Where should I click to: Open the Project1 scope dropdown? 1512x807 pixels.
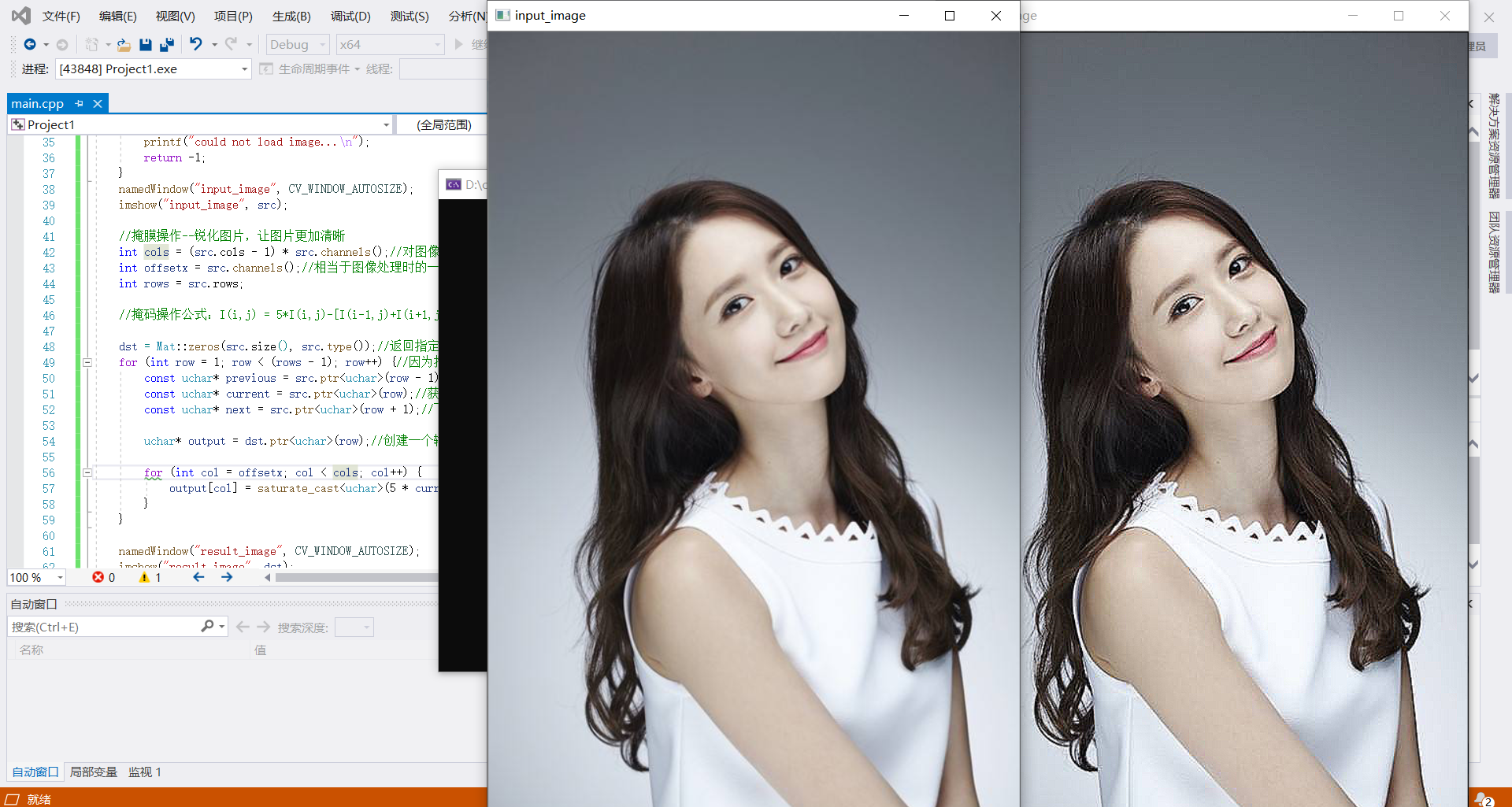pos(201,124)
